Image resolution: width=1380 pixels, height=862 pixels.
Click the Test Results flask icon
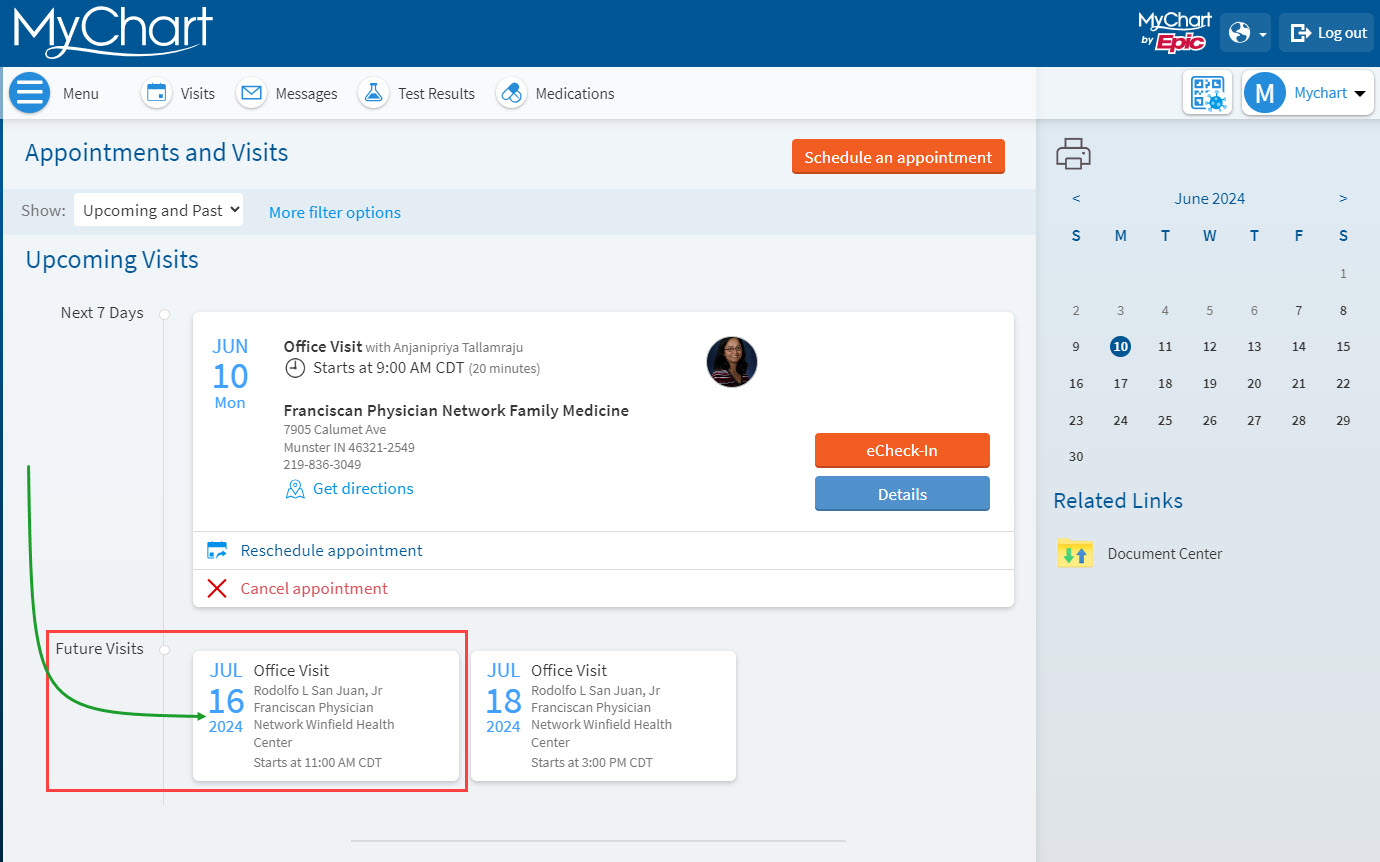click(373, 93)
